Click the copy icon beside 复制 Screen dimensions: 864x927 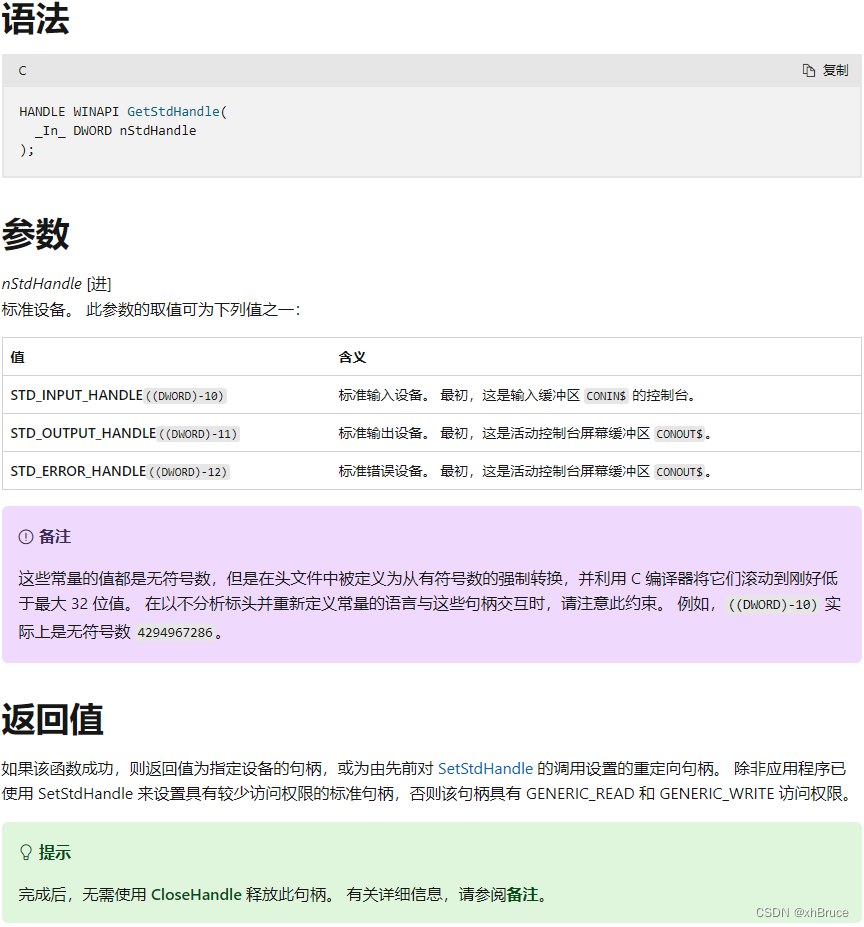808,70
